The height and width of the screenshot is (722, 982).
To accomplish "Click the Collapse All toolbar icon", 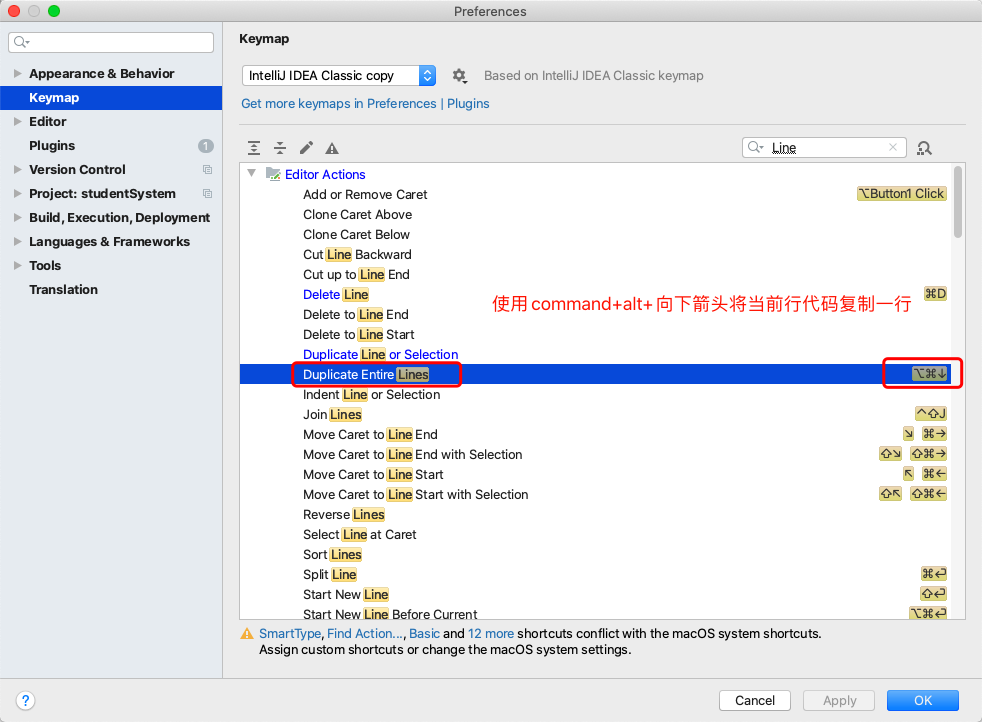I will point(280,148).
